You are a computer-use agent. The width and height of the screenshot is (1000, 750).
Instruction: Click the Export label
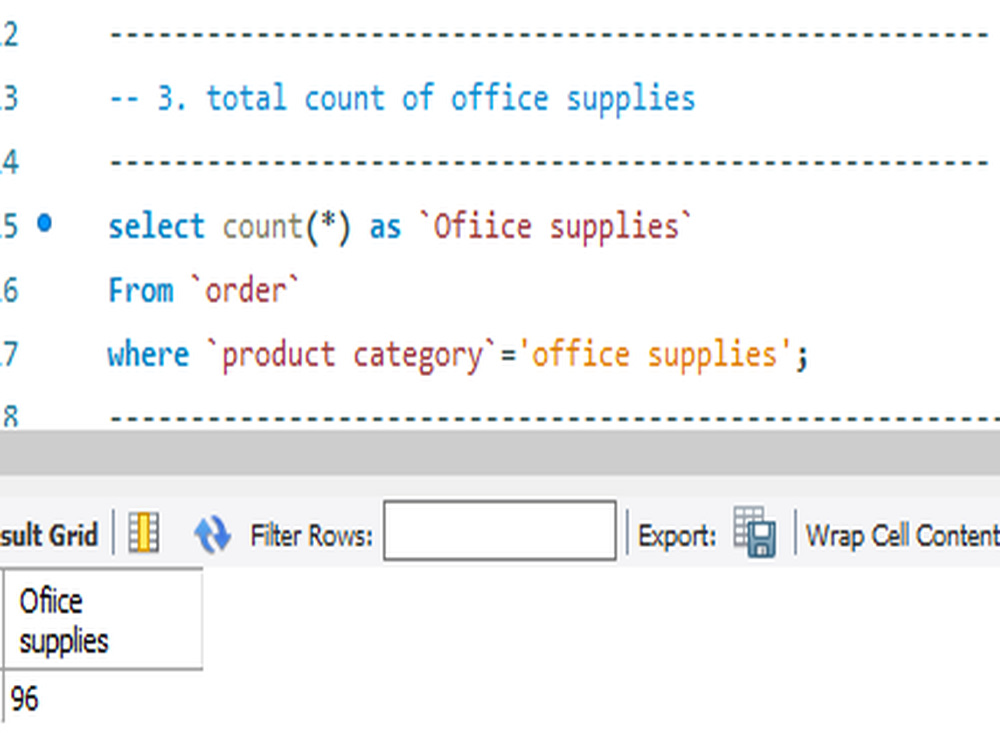[x=677, y=536]
